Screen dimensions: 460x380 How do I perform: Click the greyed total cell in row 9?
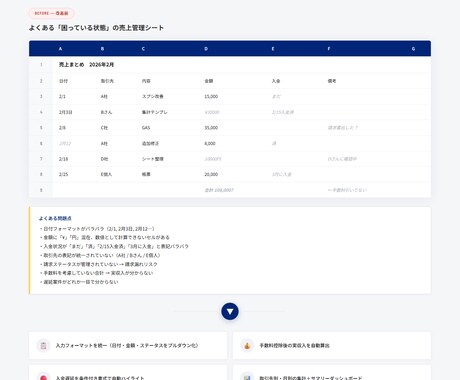coord(219,190)
